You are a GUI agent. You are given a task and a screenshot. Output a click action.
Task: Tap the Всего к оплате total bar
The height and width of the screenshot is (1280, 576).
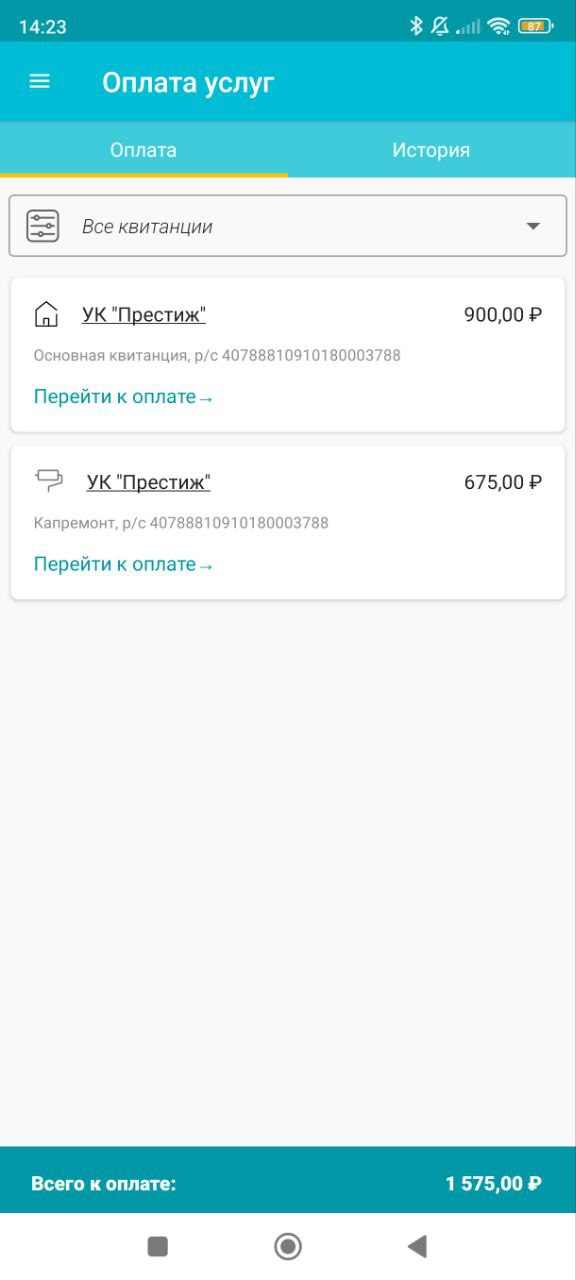288,1183
